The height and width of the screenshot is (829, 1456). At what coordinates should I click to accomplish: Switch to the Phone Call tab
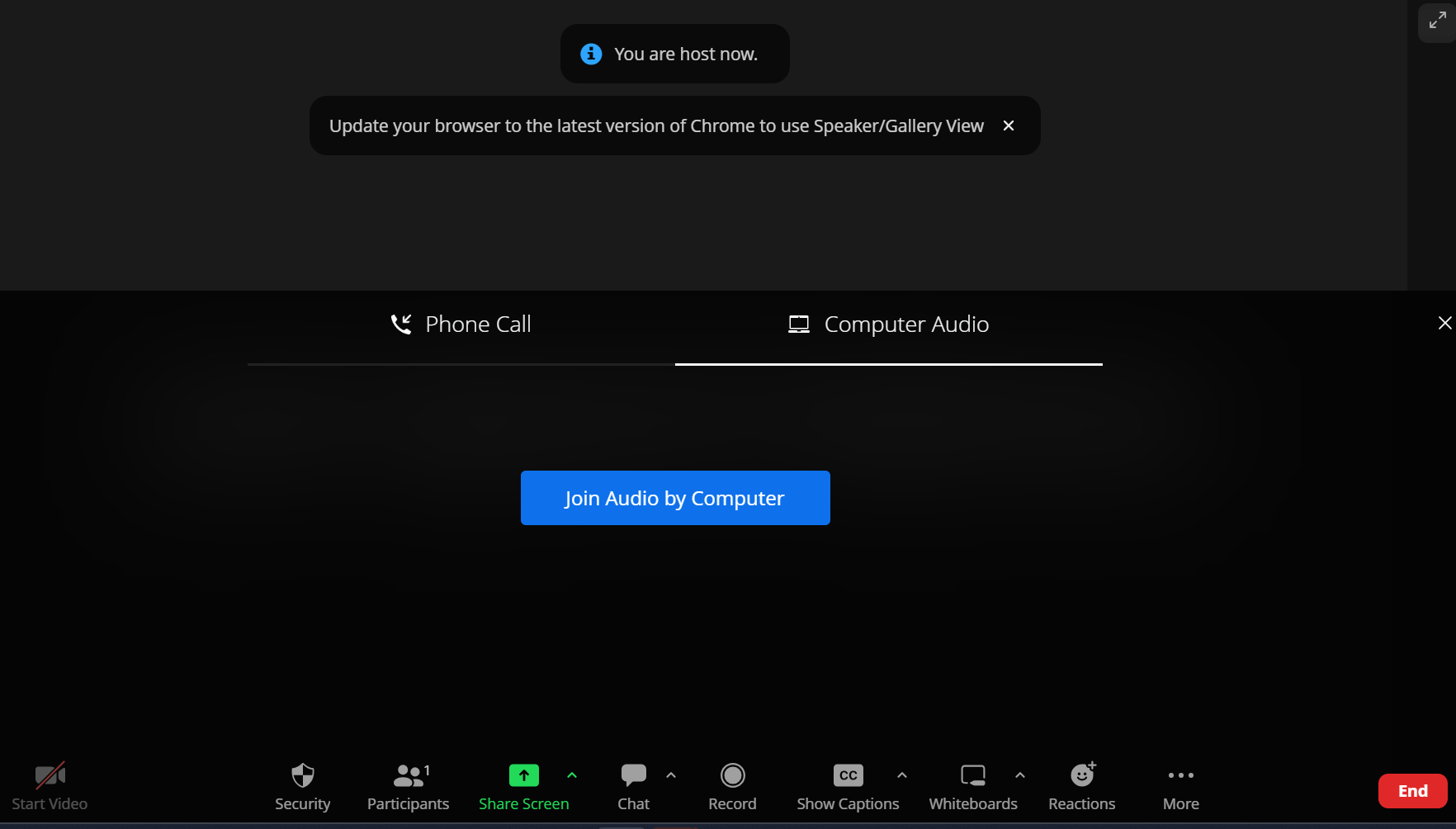coord(461,324)
